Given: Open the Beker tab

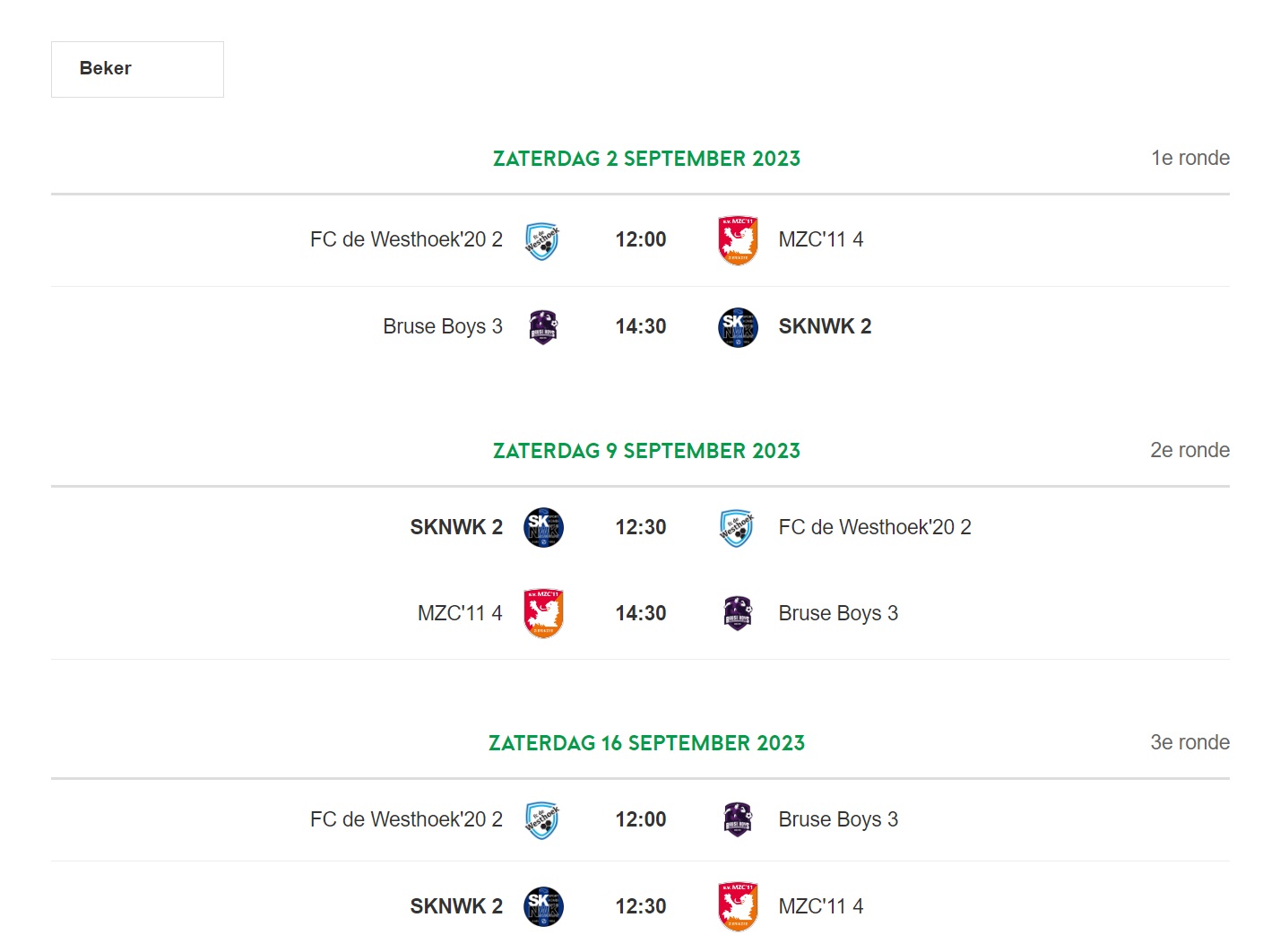Looking at the screenshot, I should [x=137, y=69].
